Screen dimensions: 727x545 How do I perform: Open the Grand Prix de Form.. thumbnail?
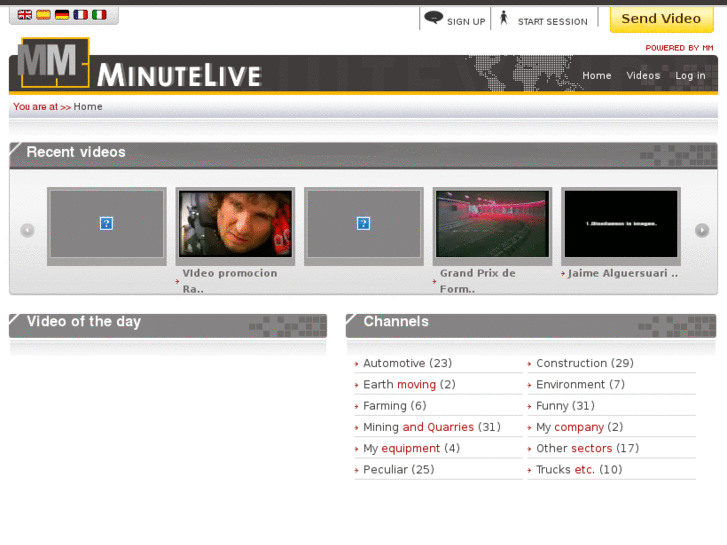[x=492, y=226]
